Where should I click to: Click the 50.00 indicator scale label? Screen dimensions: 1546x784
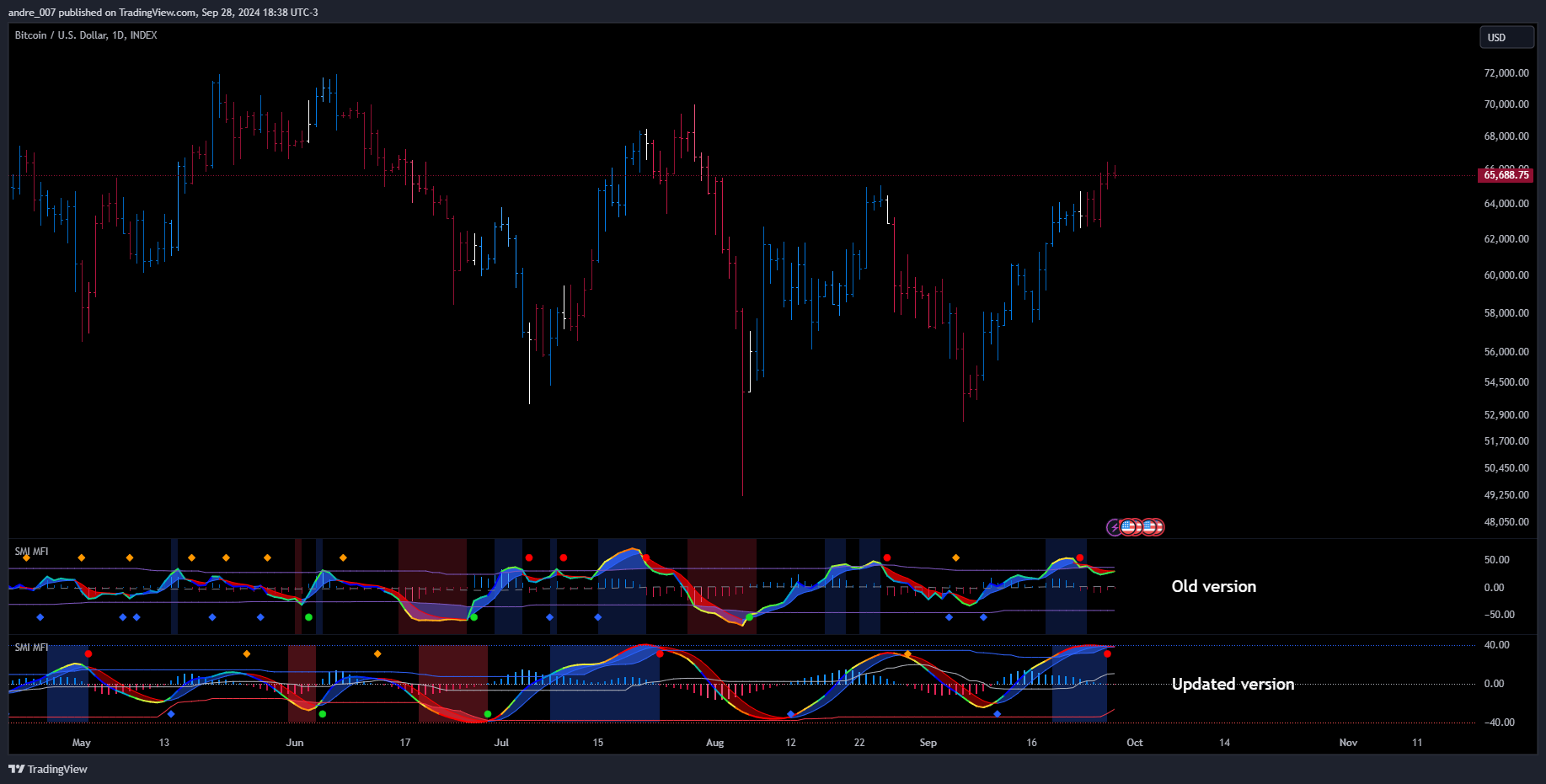pos(1497,560)
